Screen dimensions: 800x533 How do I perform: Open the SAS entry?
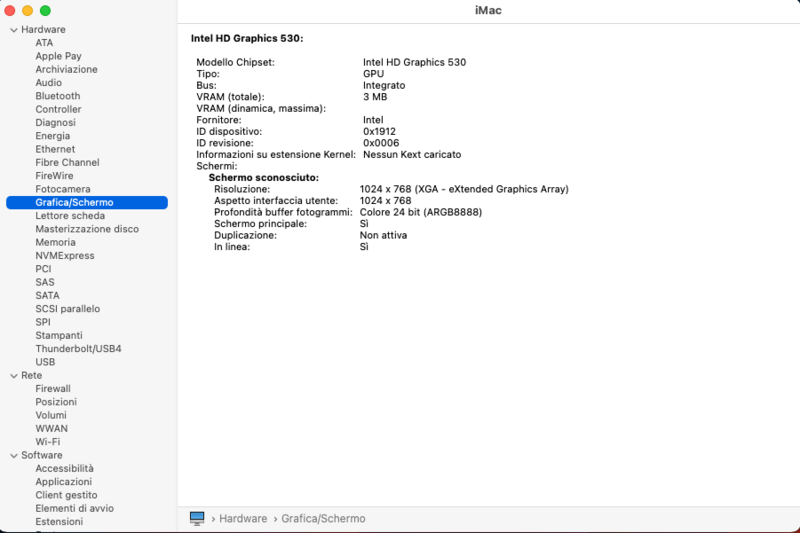tap(45, 282)
